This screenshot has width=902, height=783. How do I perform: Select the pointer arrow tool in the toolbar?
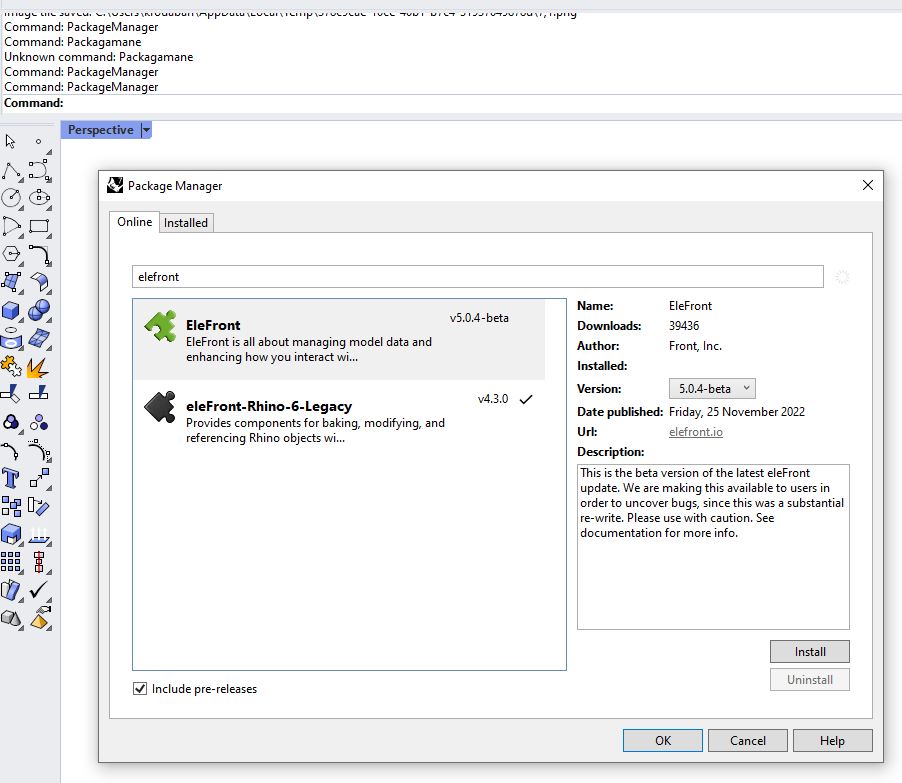(11, 142)
